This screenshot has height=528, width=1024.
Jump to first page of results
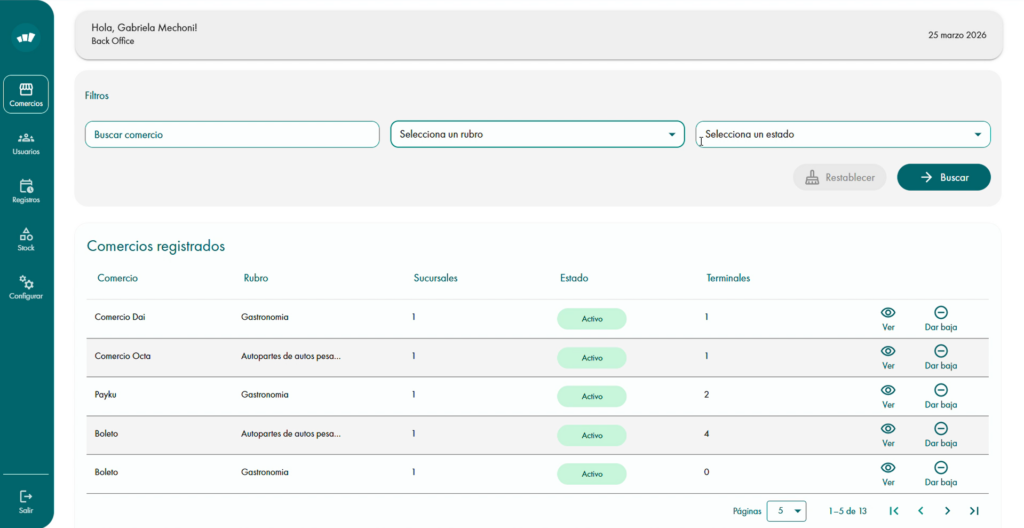[894, 511]
